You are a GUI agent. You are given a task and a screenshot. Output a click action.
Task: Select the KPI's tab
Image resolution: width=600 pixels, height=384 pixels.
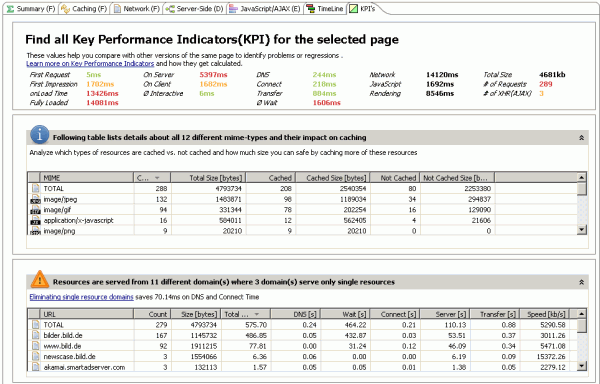pos(363,8)
